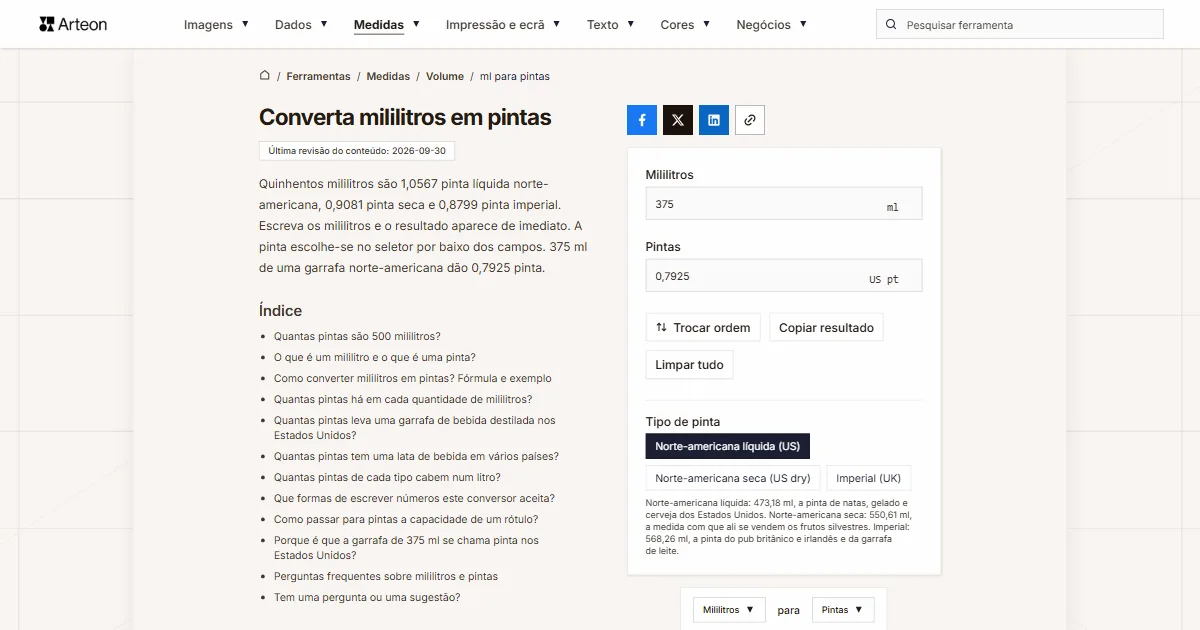This screenshot has height=630, width=1200.
Task: Jump to 'cabem num litro' section
Action: pos(387,477)
